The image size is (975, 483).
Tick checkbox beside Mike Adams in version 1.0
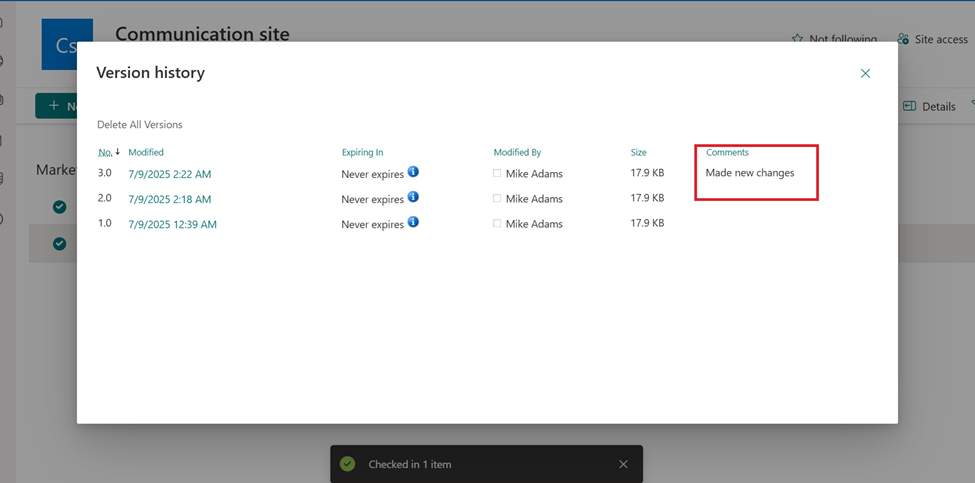click(497, 223)
